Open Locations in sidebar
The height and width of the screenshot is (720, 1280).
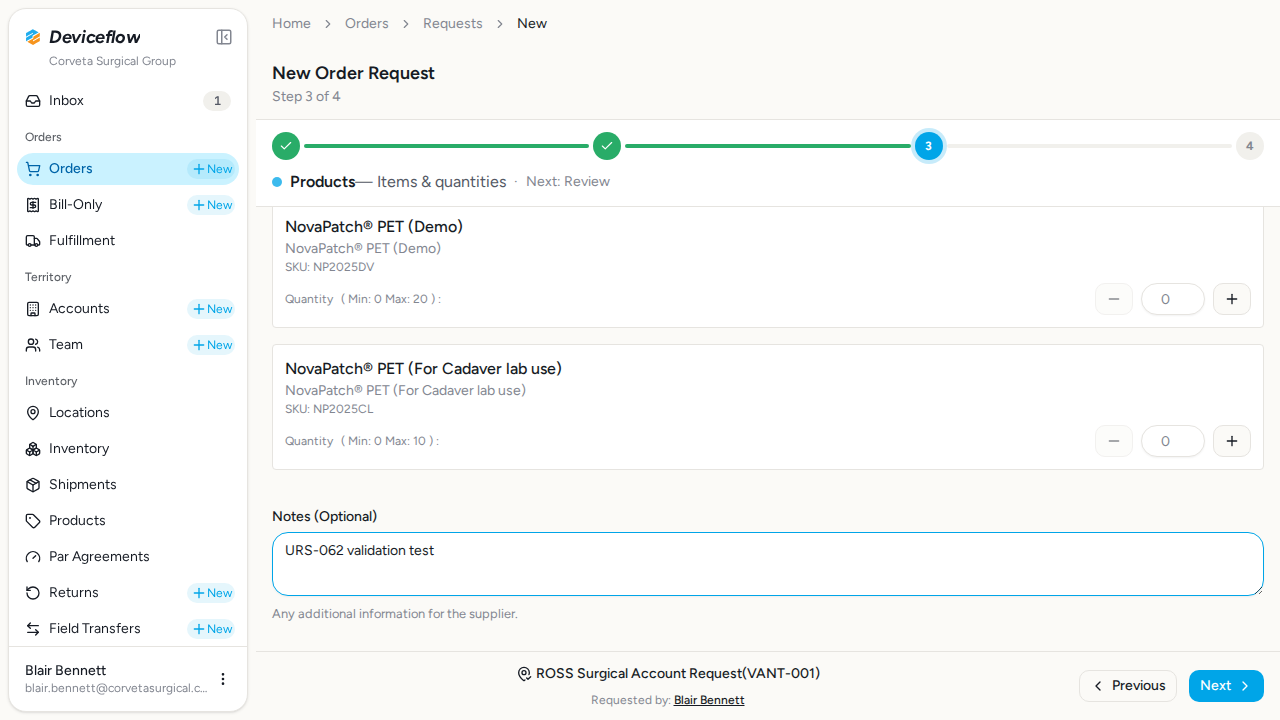coord(128,413)
